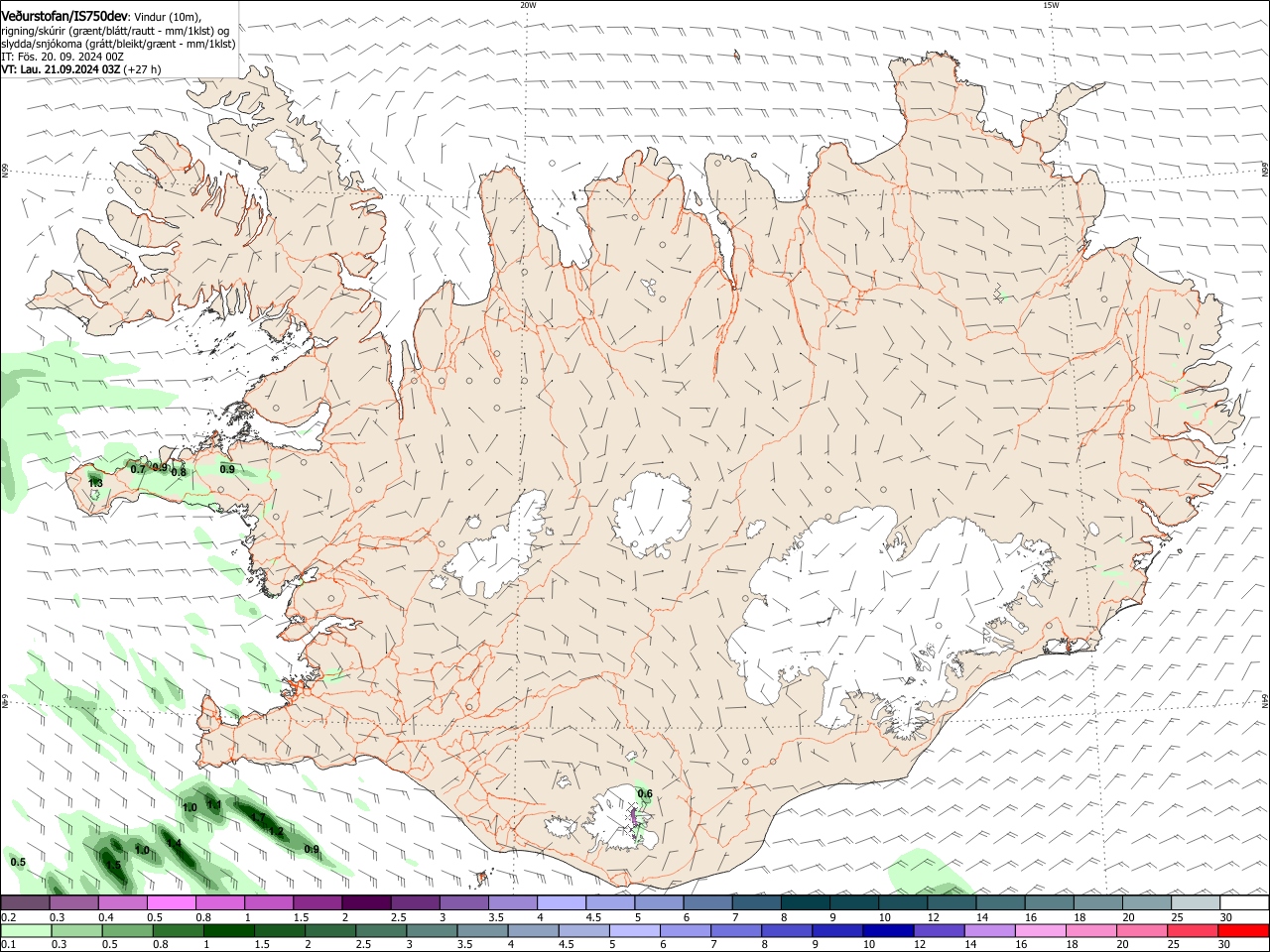1270x952 pixels.
Task: Pick the dark teal swatch labeled 8 in the upper legend
Action: coord(806,903)
